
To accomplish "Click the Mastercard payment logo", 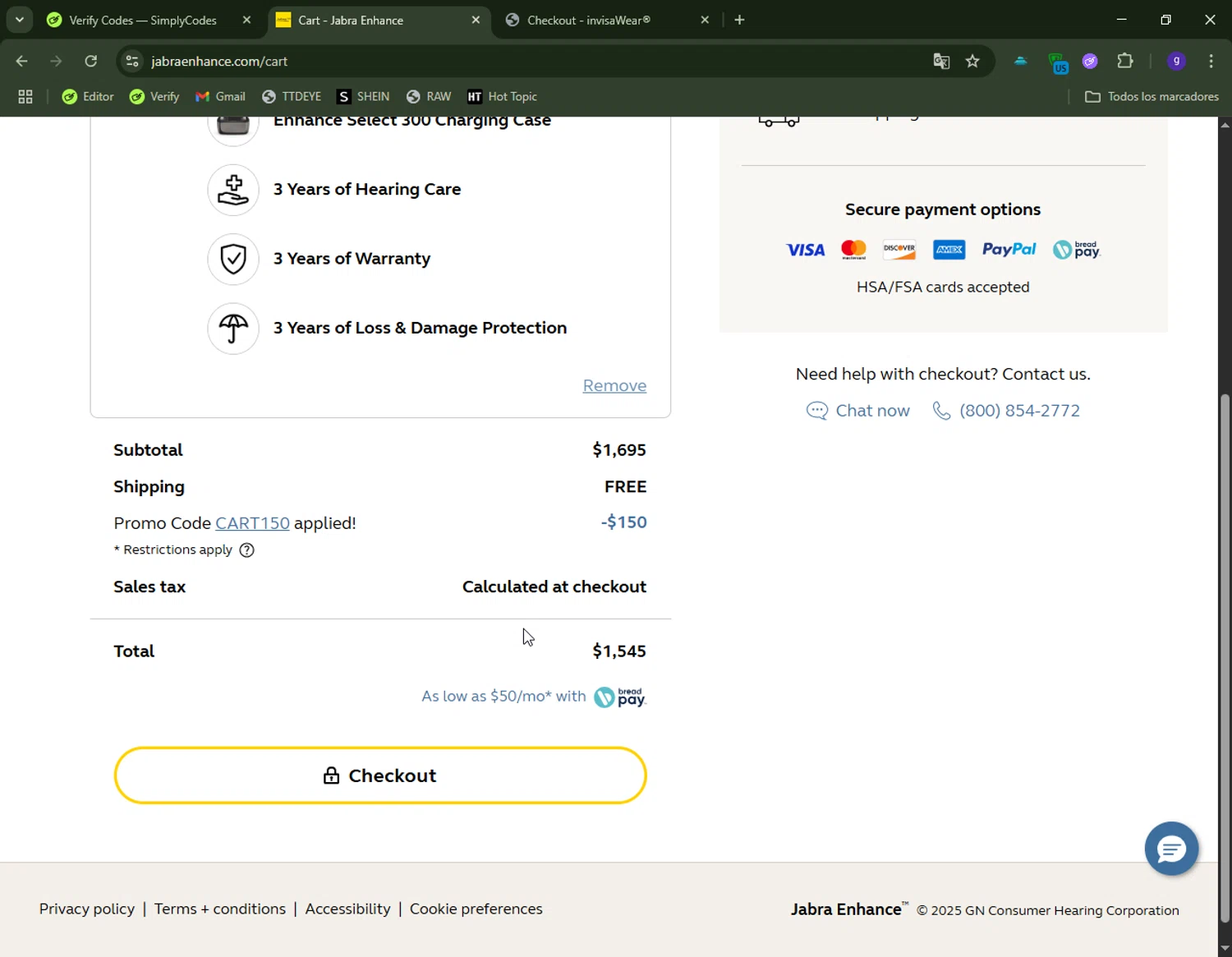I will (854, 250).
